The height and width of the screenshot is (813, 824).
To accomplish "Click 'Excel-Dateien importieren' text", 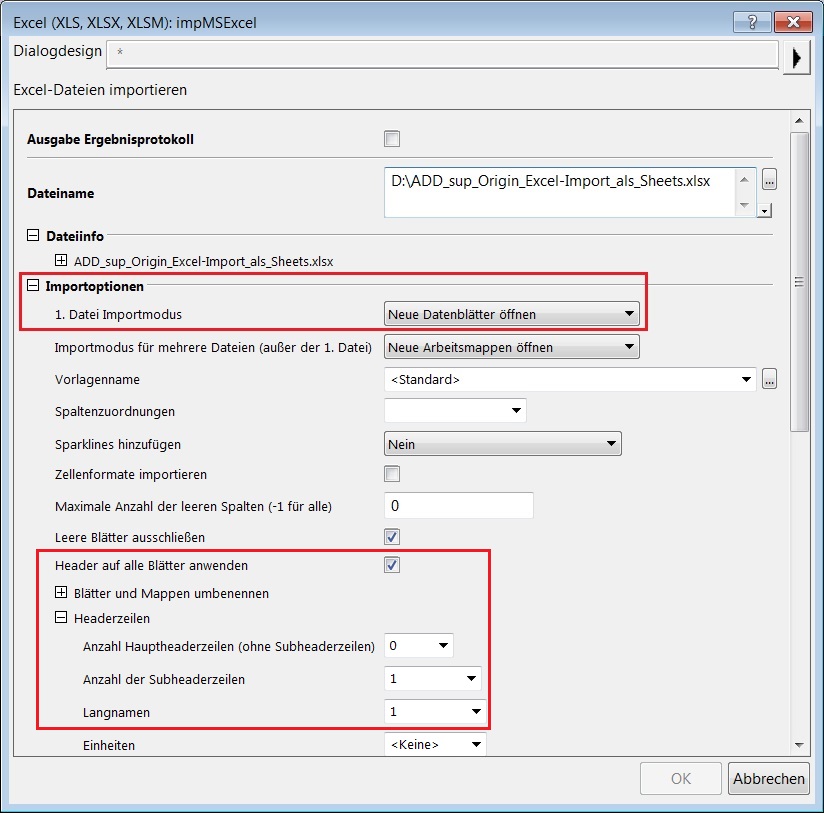I will point(100,90).
